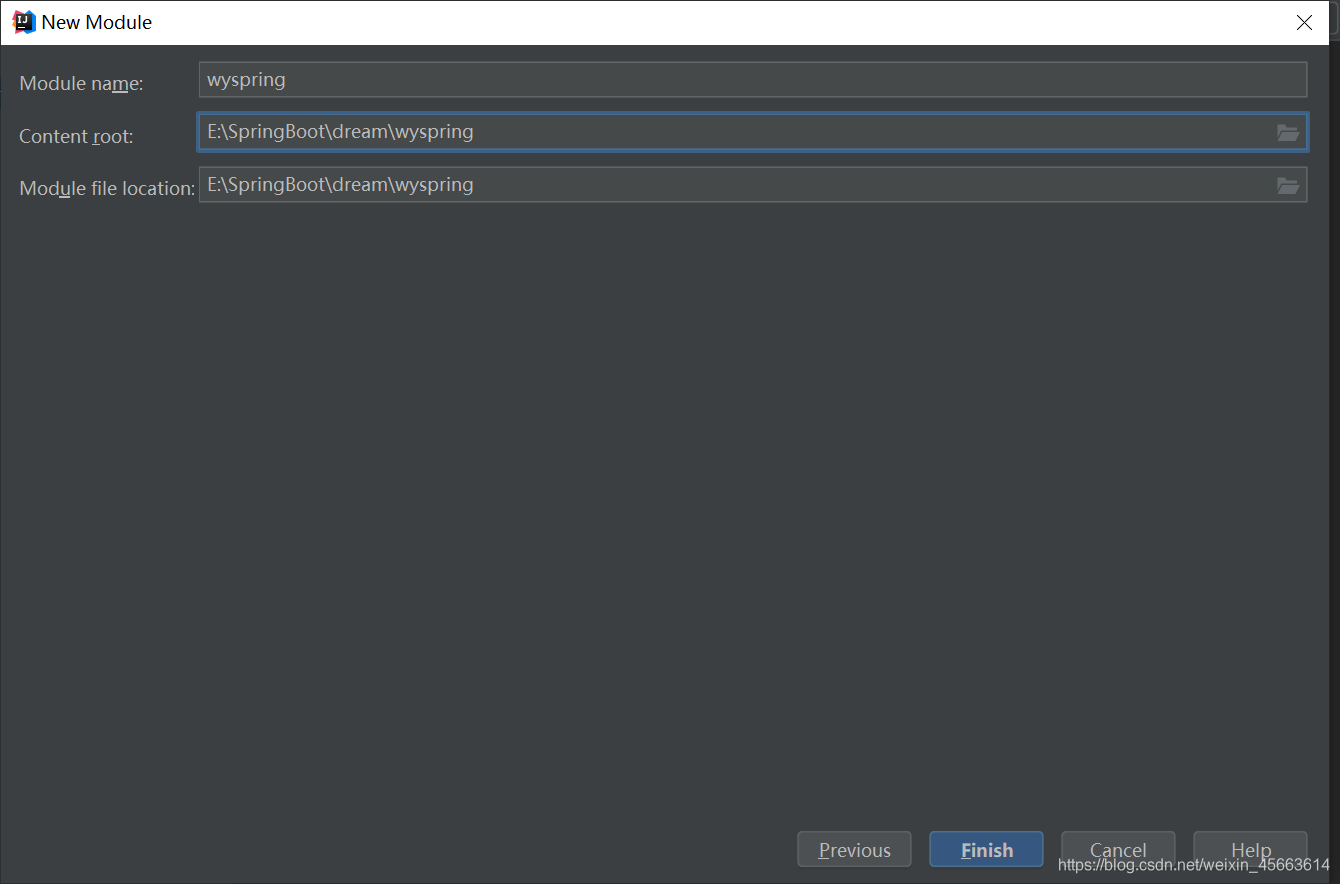Screen dimensions: 1340x884
Task: Click the 'Module file location:' label
Action: click(107, 188)
